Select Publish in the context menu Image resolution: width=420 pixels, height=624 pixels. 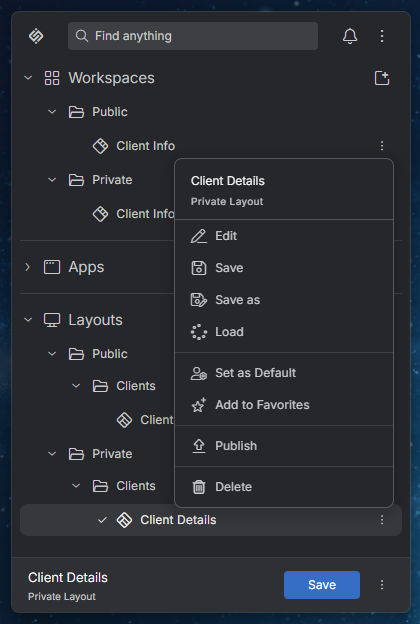[x=284, y=446]
